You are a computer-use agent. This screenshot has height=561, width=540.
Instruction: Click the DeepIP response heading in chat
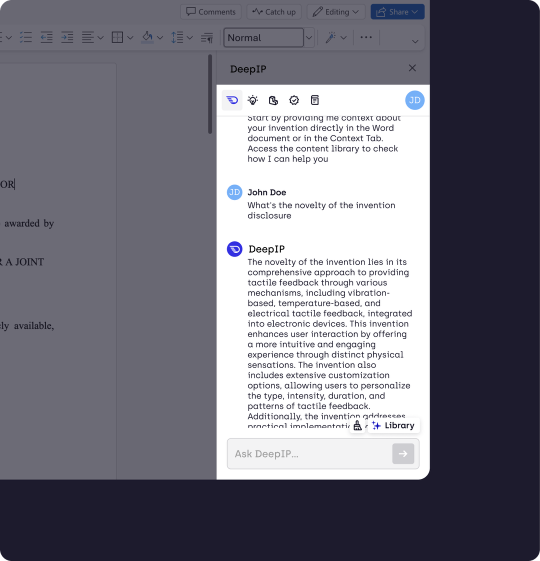pyautogui.click(x=267, y=249)
